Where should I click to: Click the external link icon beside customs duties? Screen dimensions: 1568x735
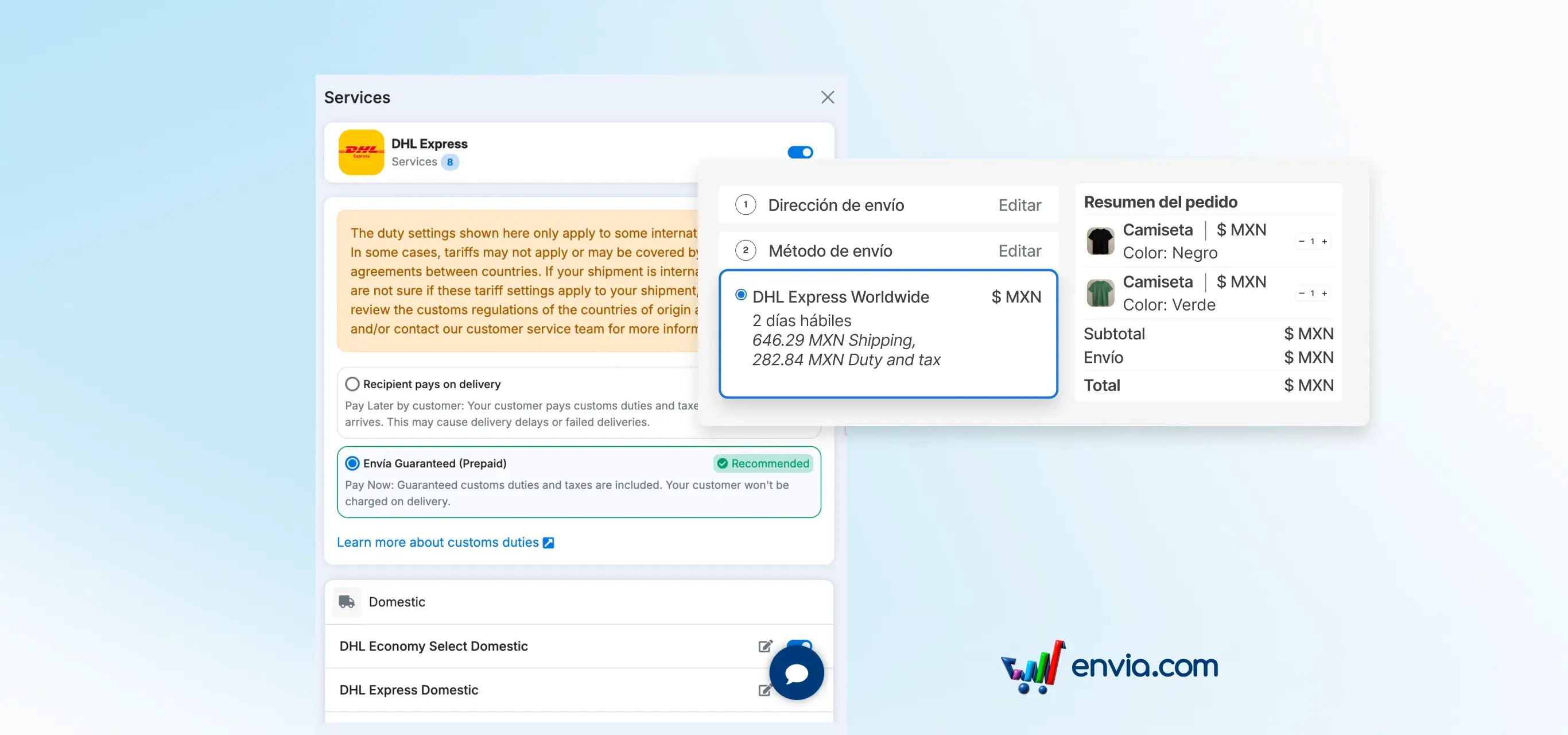[549, 543]
